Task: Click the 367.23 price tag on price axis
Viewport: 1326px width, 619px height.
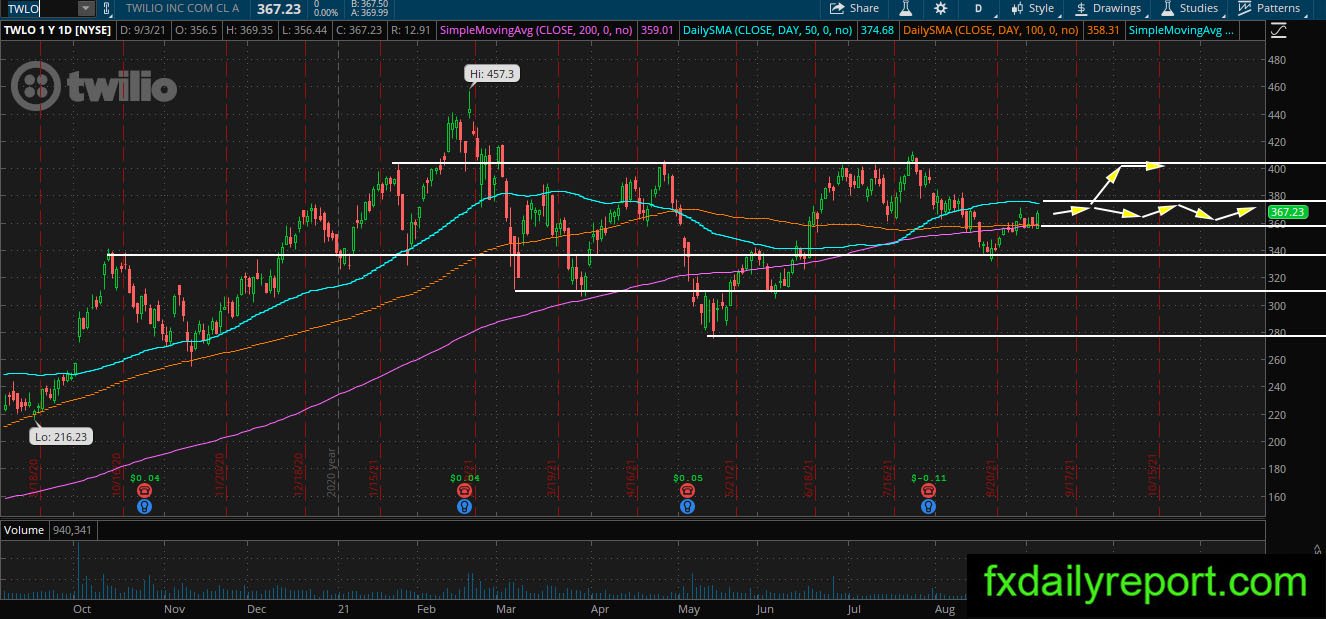Action: click(x=1287, y=212)
